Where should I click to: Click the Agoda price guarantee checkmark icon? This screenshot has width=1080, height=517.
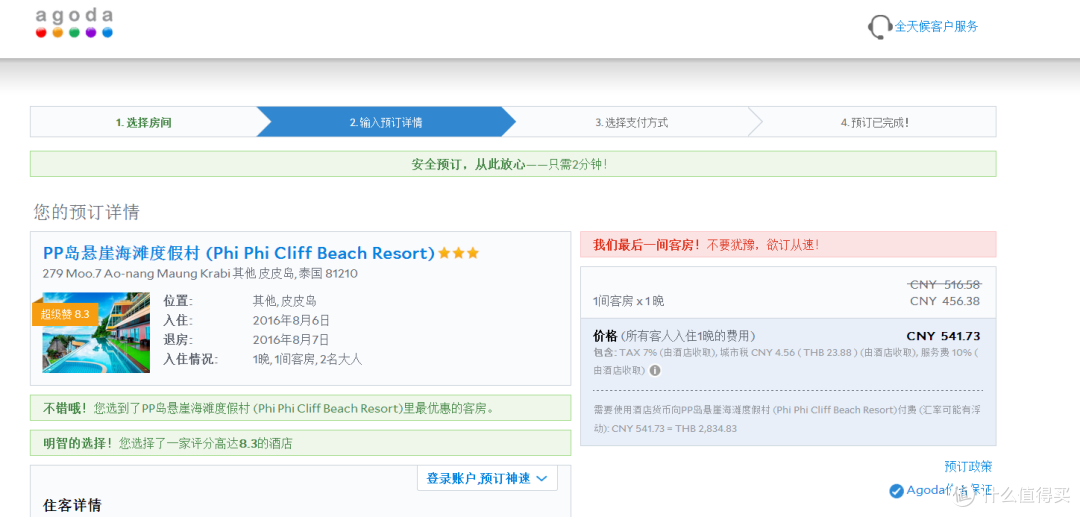click(896, 491)
